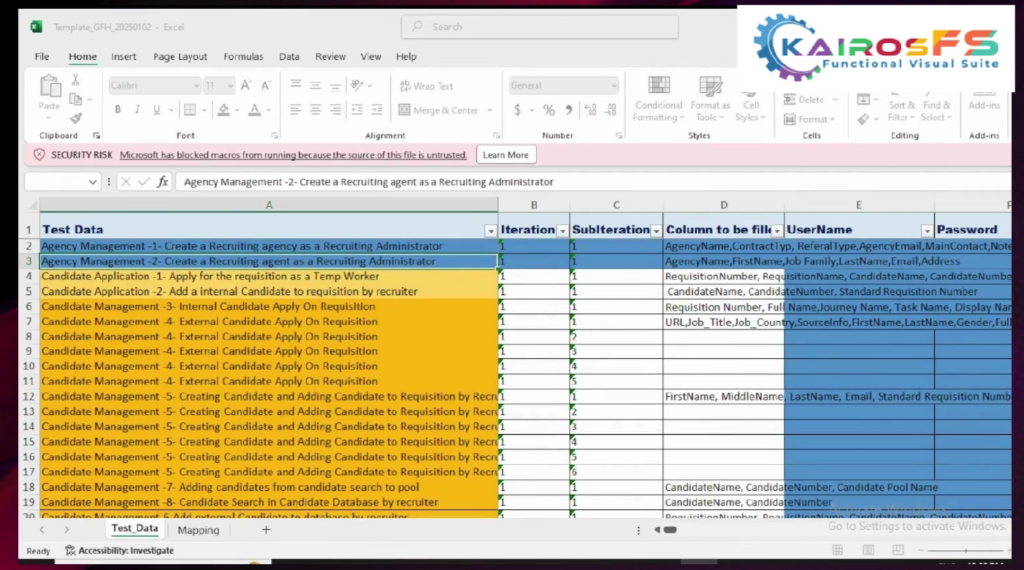Open the UserName column filter dropdown

(926, 230)
